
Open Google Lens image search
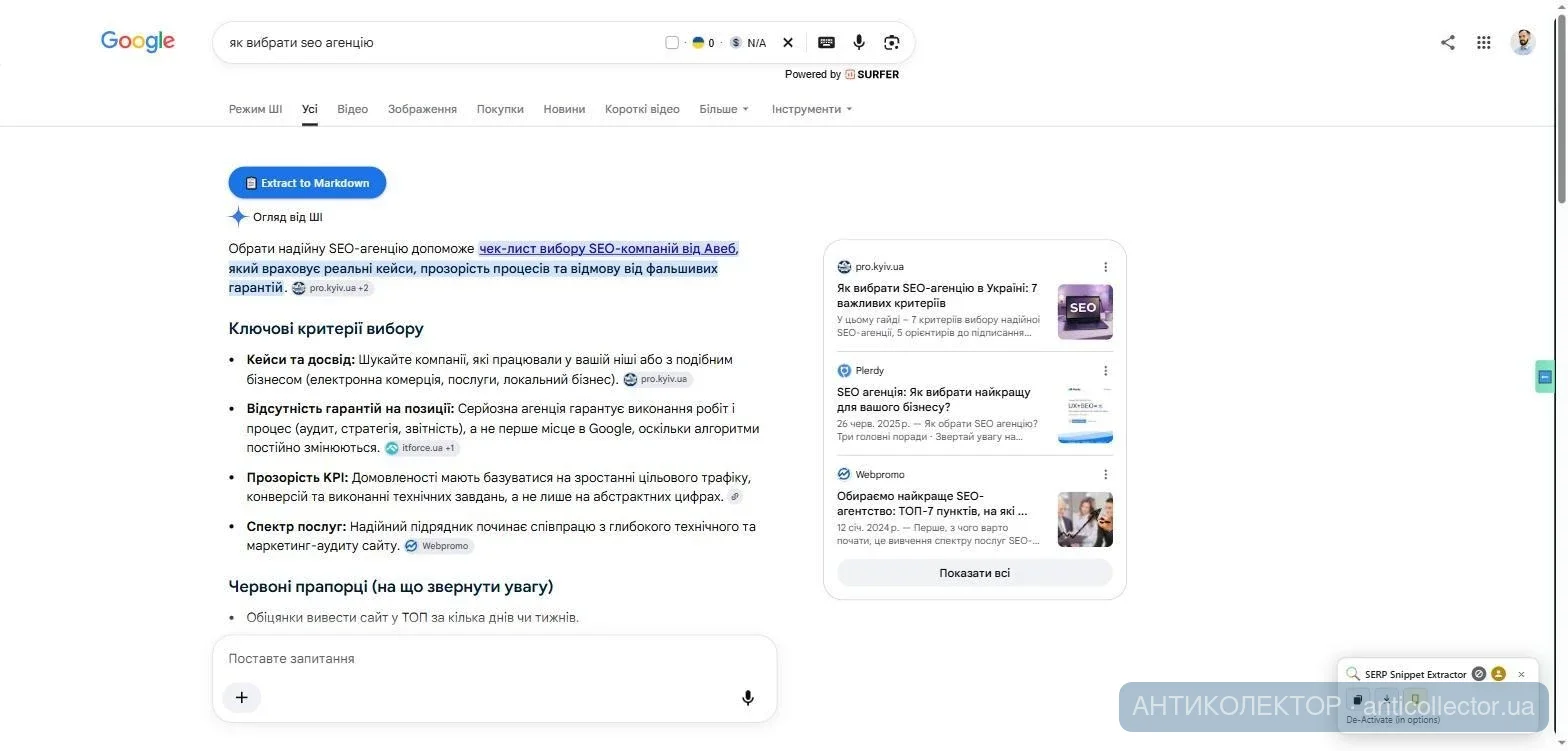tap(892, 42)
